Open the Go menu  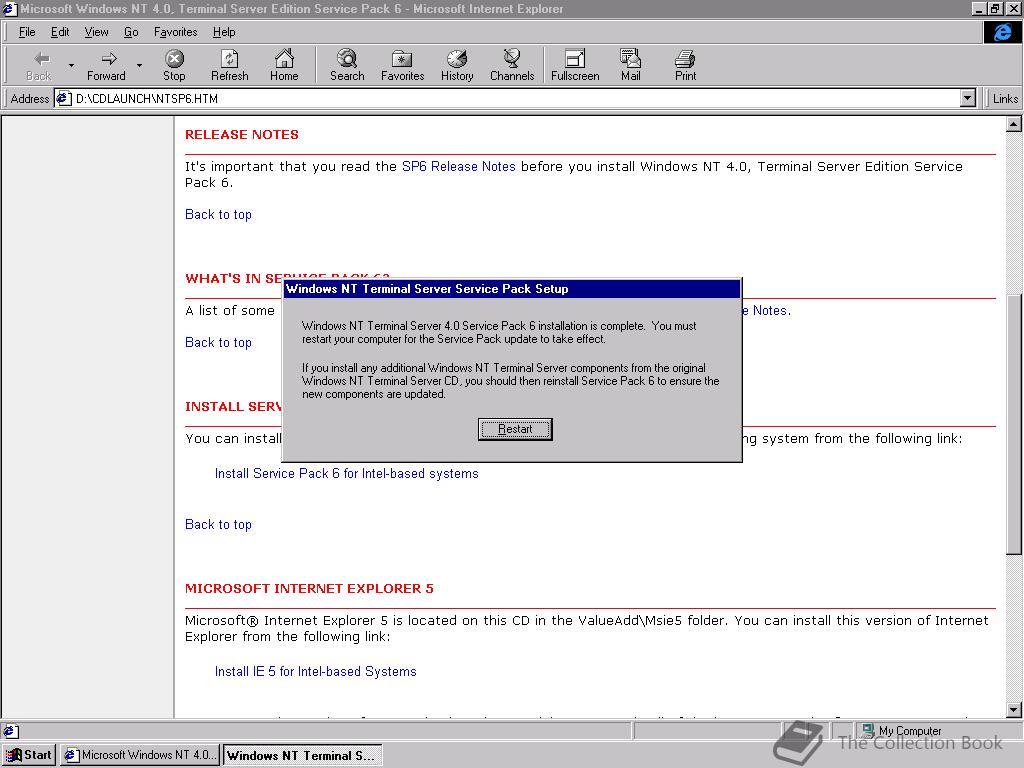[x=131, y=32]
